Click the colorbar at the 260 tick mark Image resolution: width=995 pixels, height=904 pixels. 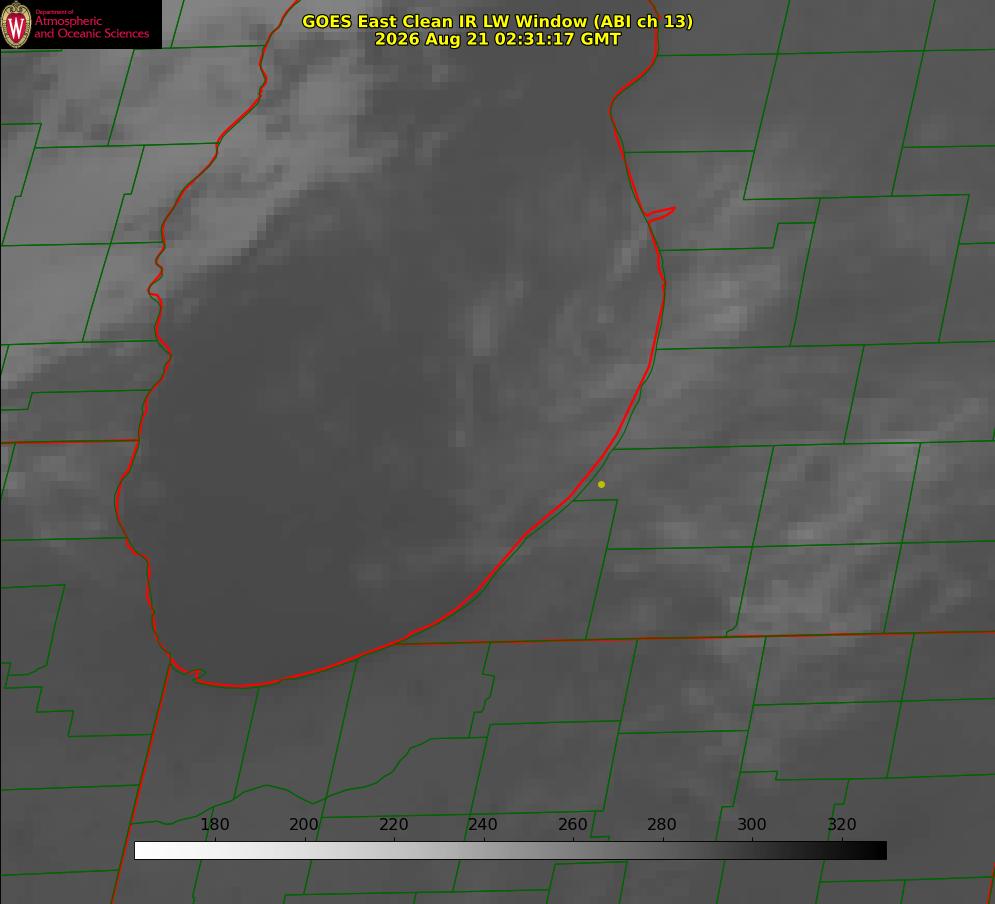(x=573, y=851)
